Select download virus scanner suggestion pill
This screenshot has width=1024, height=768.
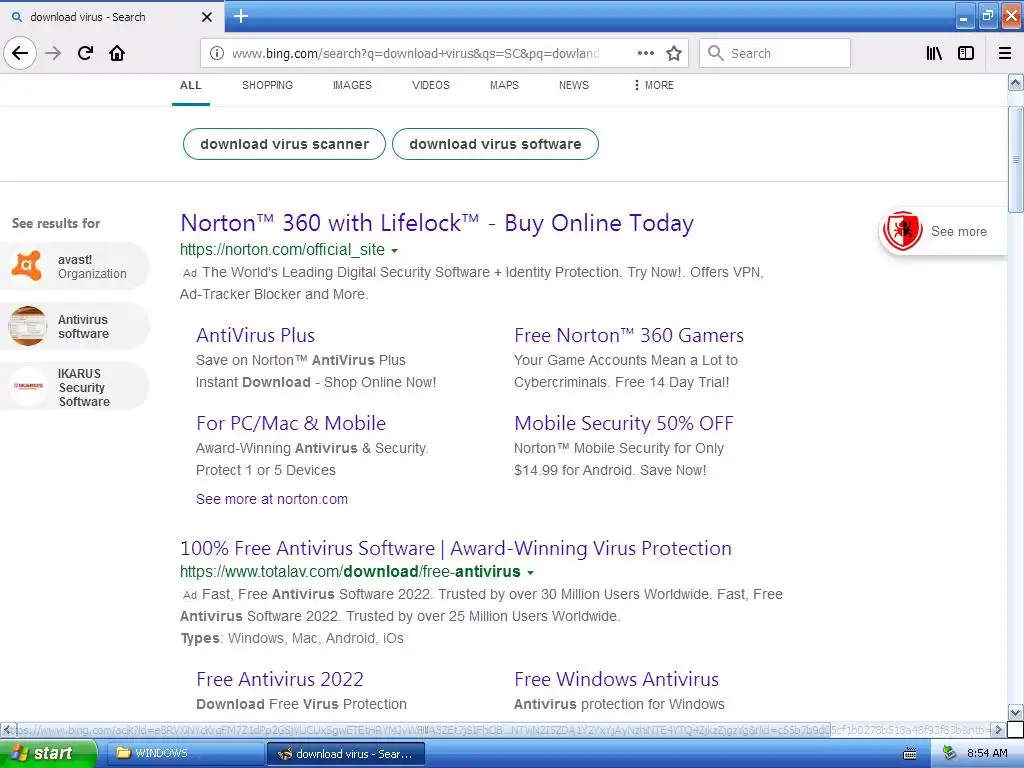pyautogui.click(x=284, y=144)
